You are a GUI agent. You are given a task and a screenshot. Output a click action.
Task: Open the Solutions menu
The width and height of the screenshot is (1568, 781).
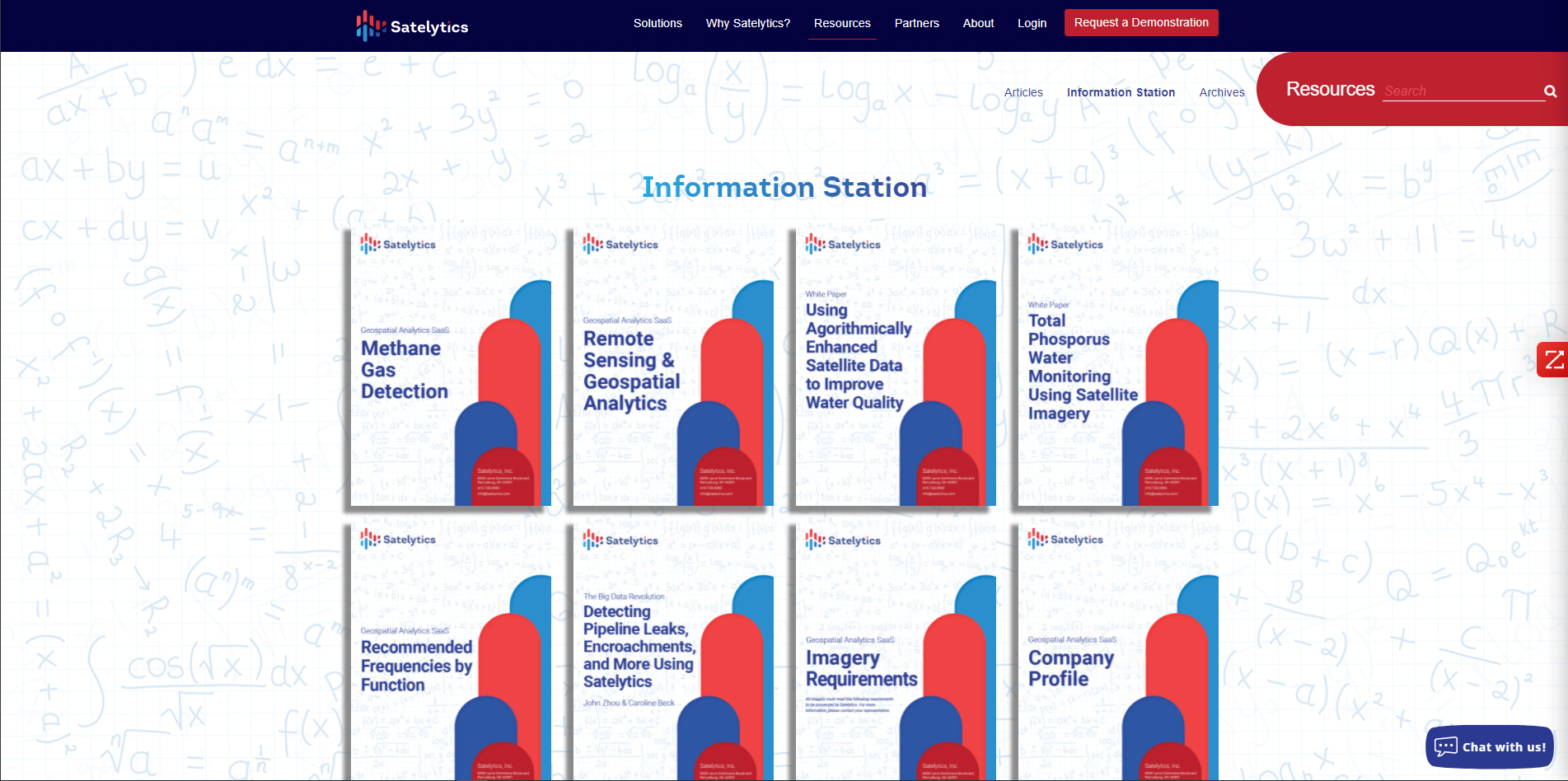point(658,23)
